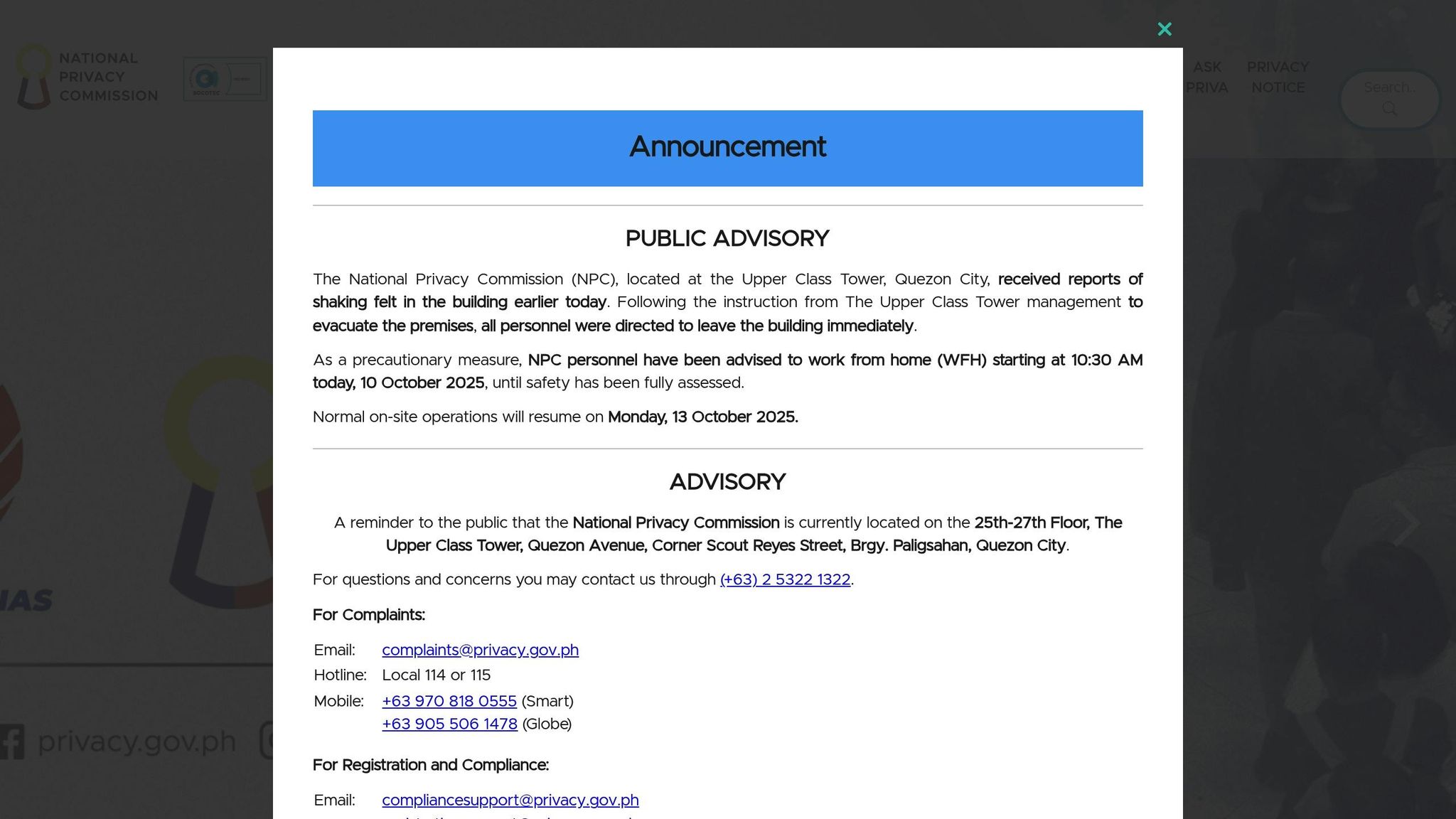The height and width of the screenshot is (819, 1456).
Task: Open the ASK PRIVA menu item
Action: coord(1207,77)
